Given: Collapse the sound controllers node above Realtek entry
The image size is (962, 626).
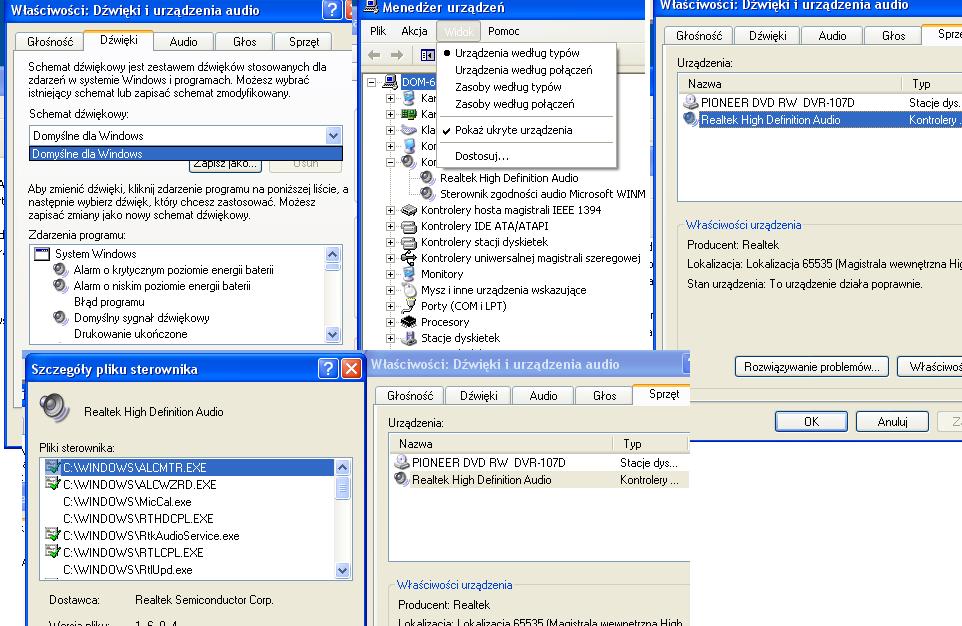Looking at the screenshot, I should click(x=390, y=162).
